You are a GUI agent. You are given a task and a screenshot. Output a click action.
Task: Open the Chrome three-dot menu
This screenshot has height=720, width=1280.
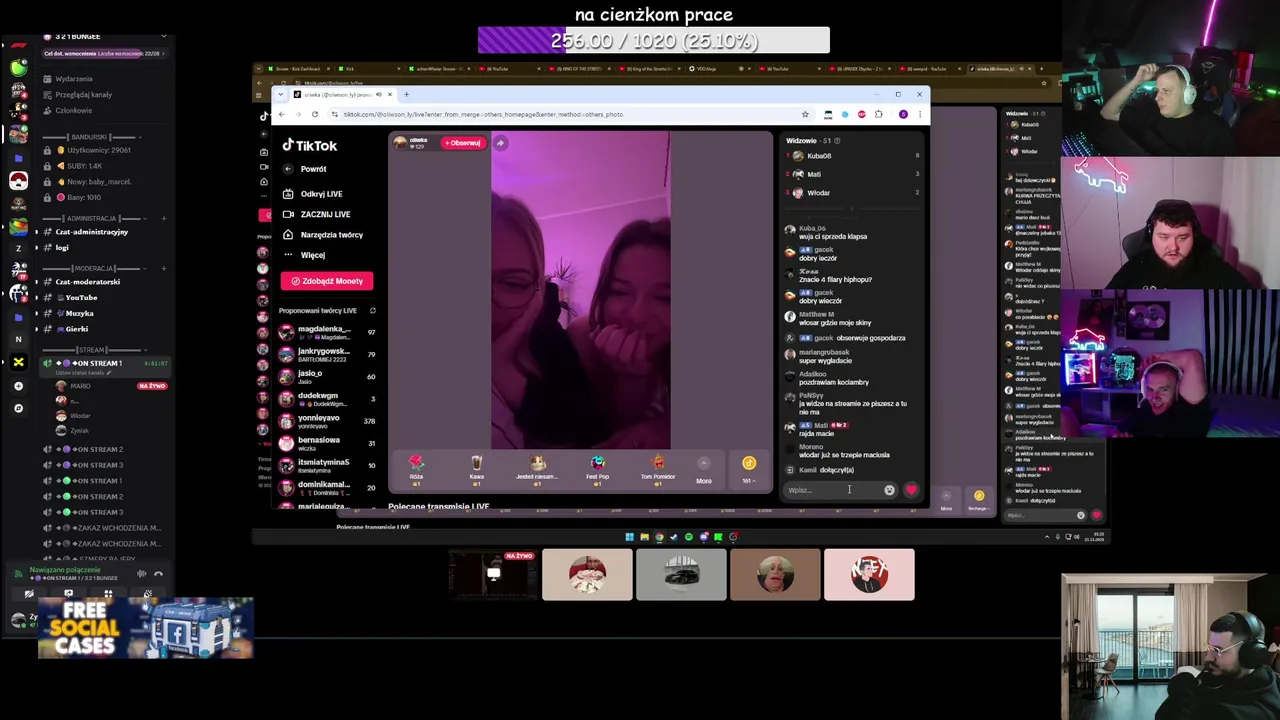pyautogui.click(x=919, y=114)
